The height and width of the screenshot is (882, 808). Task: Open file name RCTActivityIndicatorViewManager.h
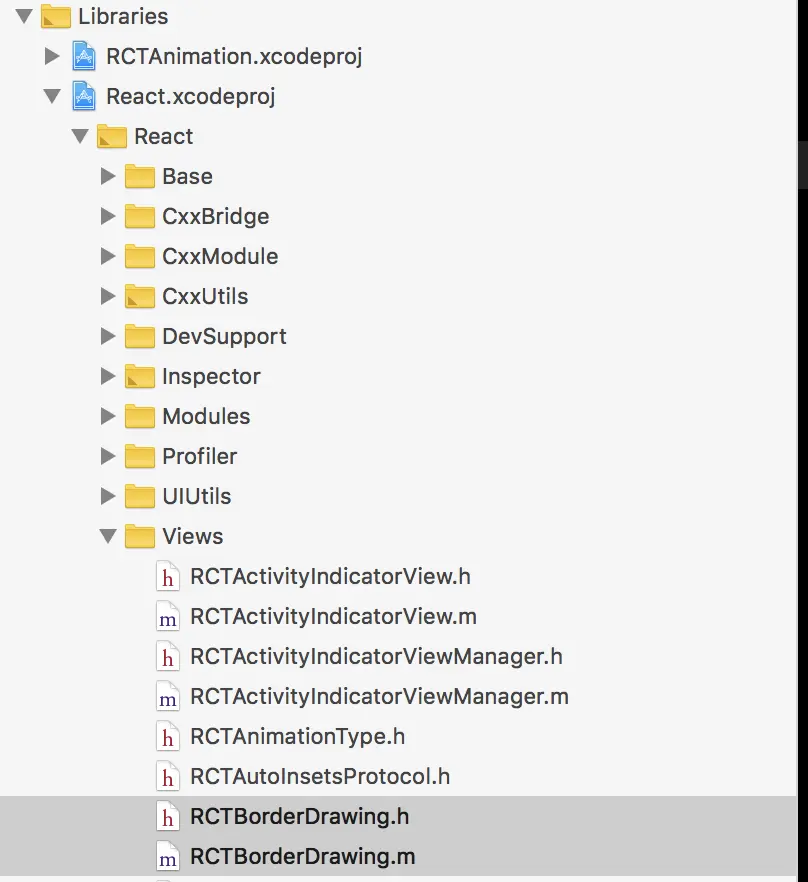pyautogui.click(x=376, y=656)
